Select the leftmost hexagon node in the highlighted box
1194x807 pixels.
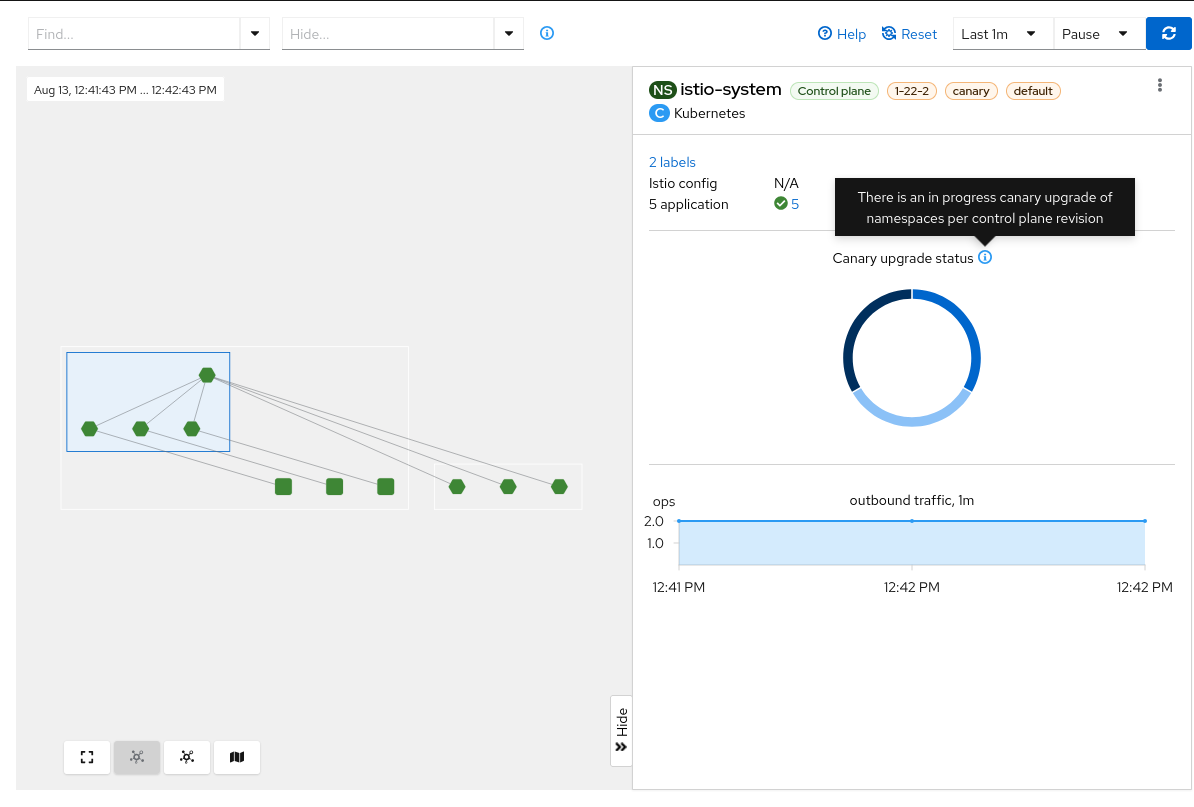click(89, 429)
